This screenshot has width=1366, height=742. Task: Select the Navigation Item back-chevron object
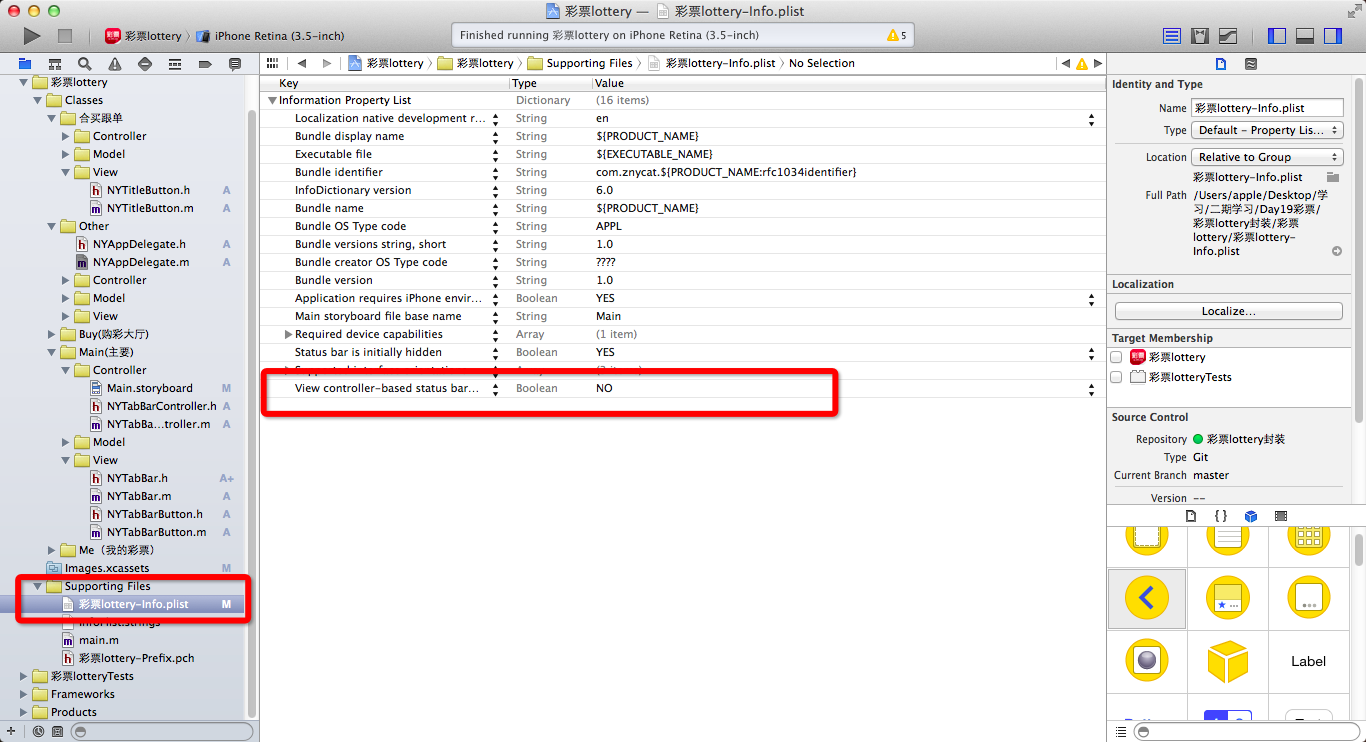(1147, 598)
